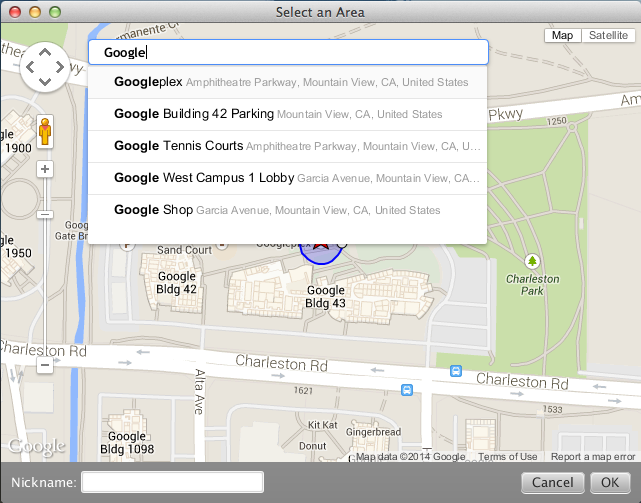
Task: Pick the Google Tennis Courts suggestion
Action: [x=287, y=146]
